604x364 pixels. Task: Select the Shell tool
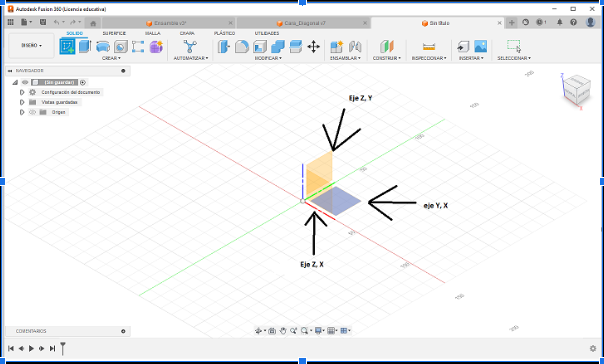pos(260,47)
